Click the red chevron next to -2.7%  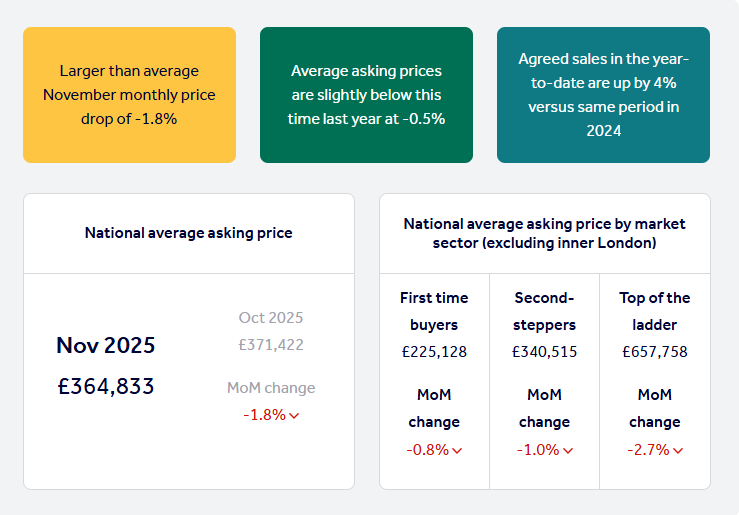[x=677, y=450]
